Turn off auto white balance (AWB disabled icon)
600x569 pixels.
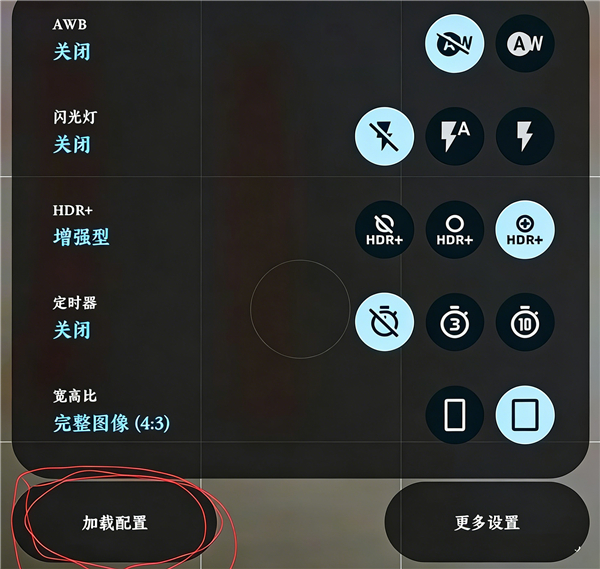[x=455, y=44]
